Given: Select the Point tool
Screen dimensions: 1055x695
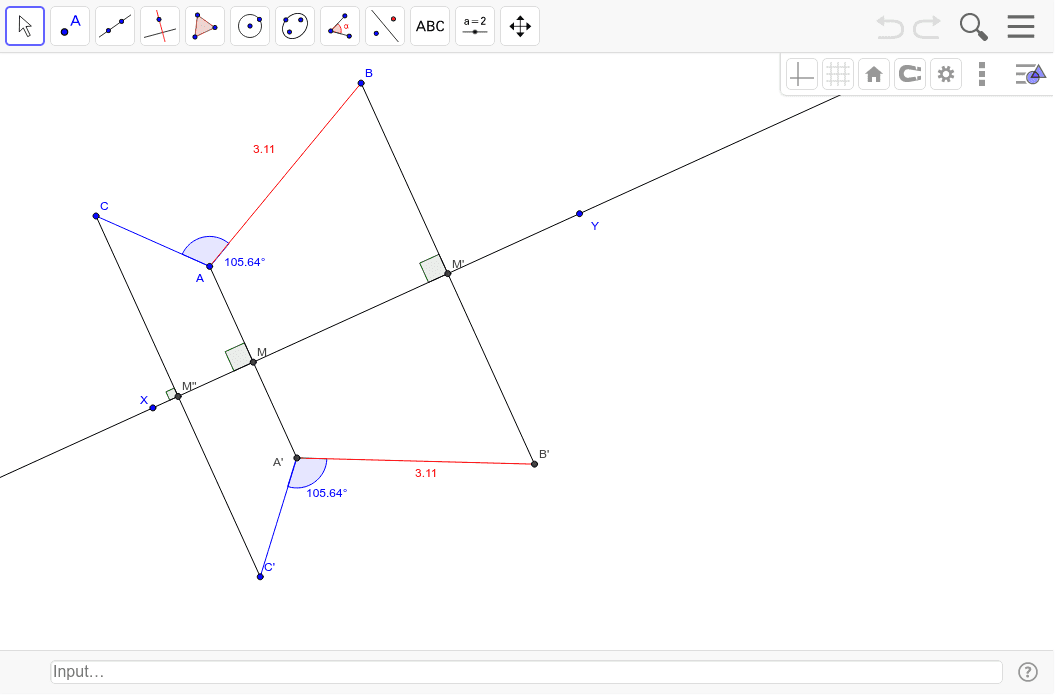Looking at the screenshot, I should click(70, 26).
